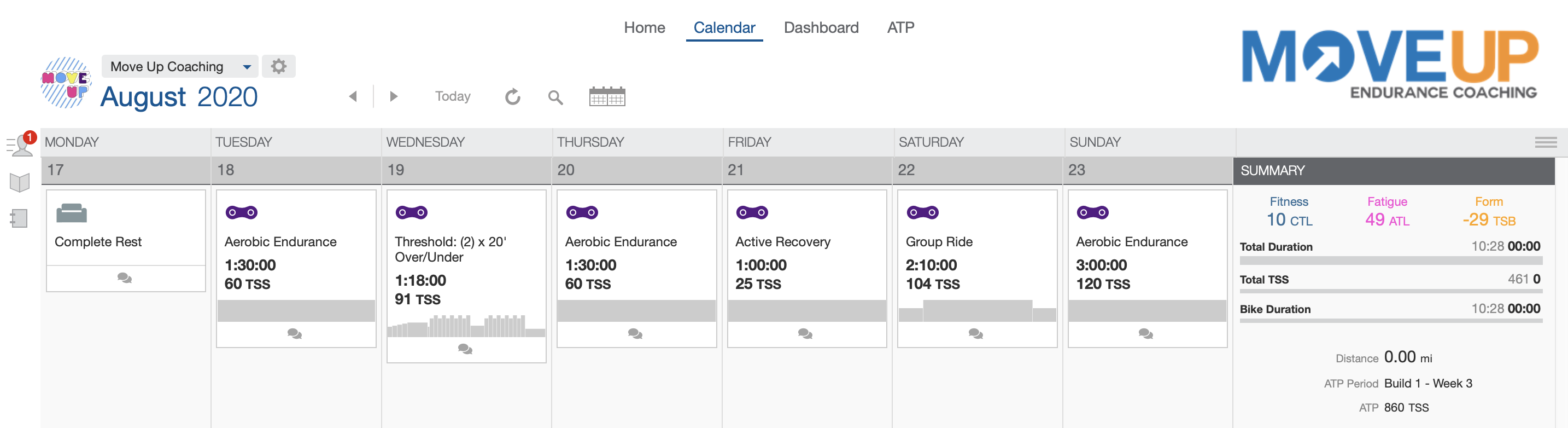Open the Home link
The image size is (1568, 428).
tap(644, 27)
